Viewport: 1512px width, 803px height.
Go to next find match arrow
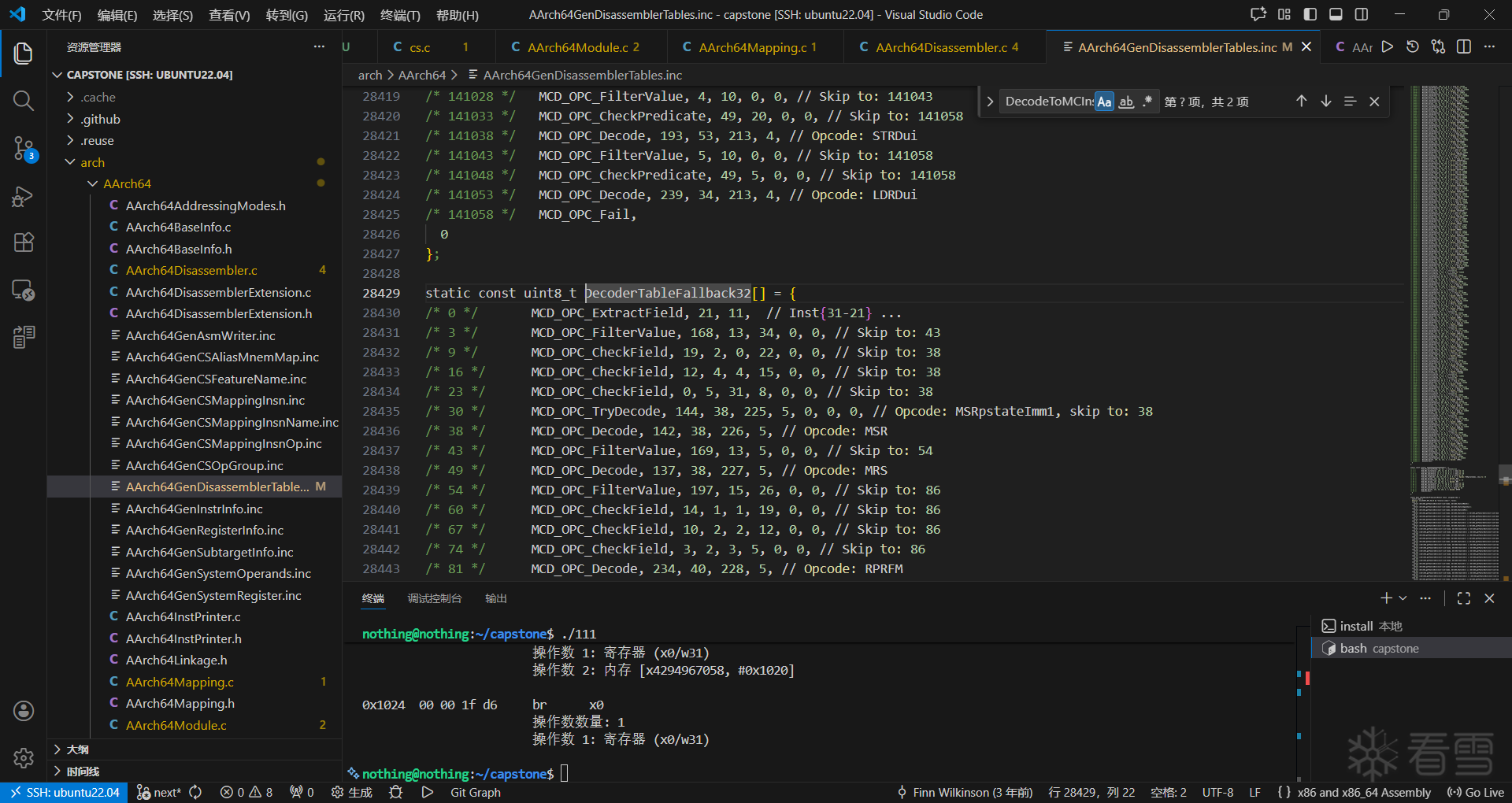coord(1326,102)
